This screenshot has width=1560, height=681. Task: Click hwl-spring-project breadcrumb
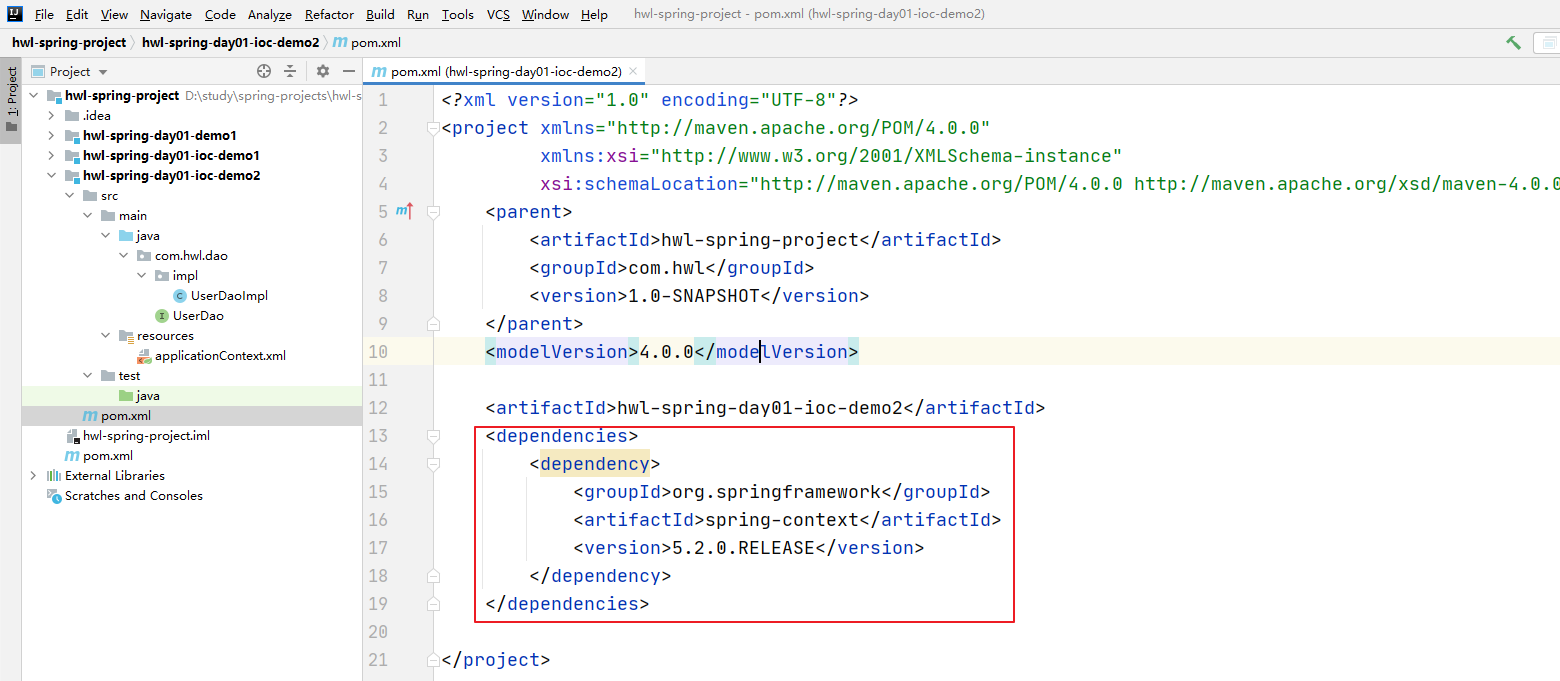click(69, 43)
